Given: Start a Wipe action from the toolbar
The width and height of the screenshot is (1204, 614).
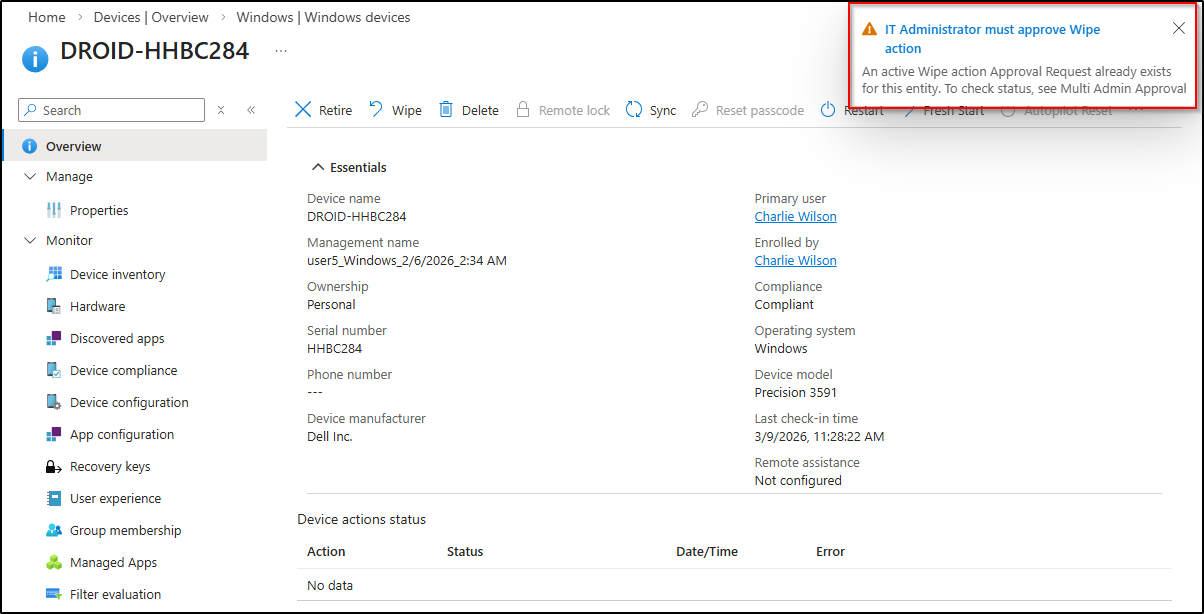Looking at the screenshot, I should (394, 110).
